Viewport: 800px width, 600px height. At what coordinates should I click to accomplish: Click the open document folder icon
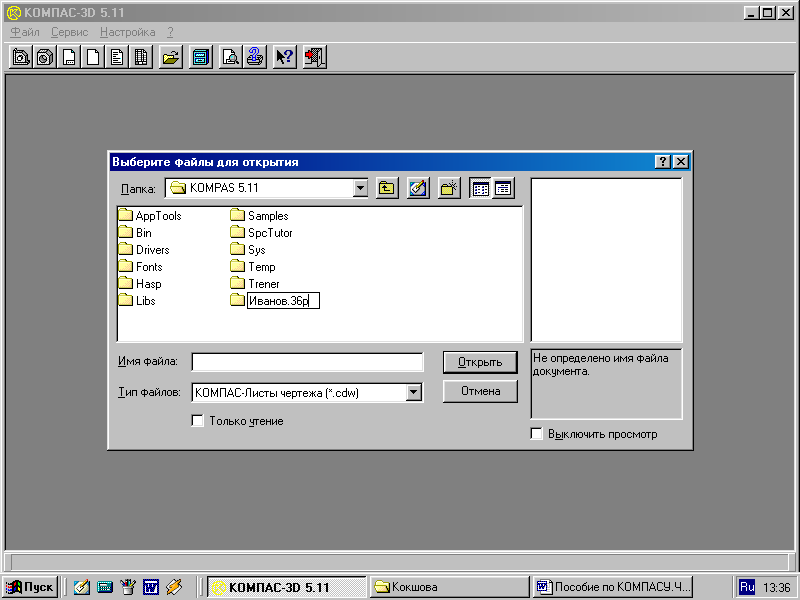[x=171, y=57]
